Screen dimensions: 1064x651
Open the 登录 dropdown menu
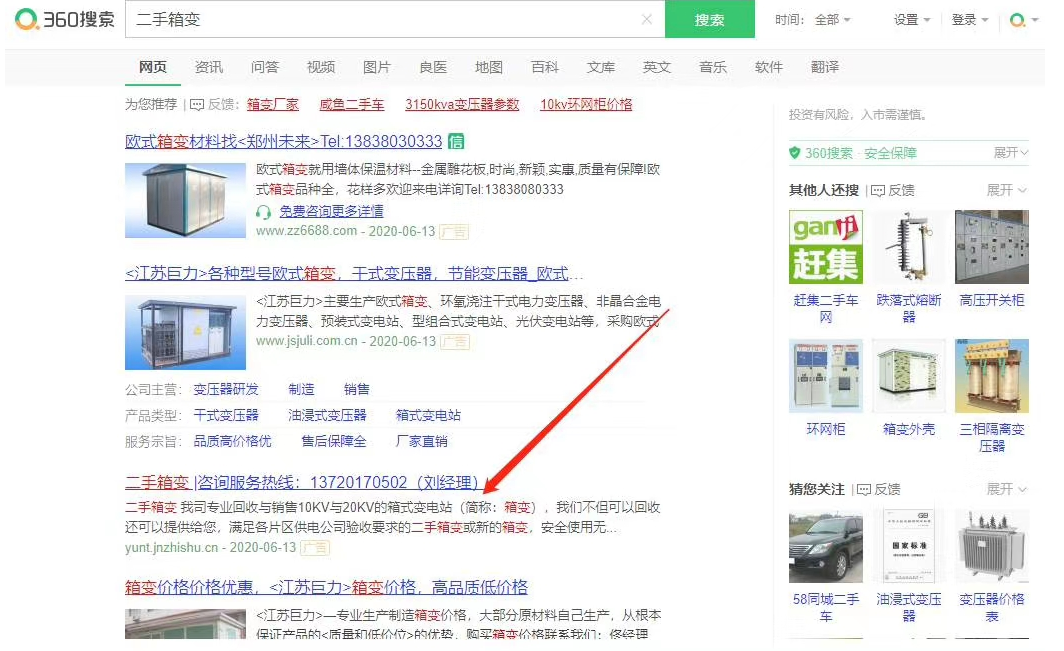pyautogui.click(x=970, y=20)
